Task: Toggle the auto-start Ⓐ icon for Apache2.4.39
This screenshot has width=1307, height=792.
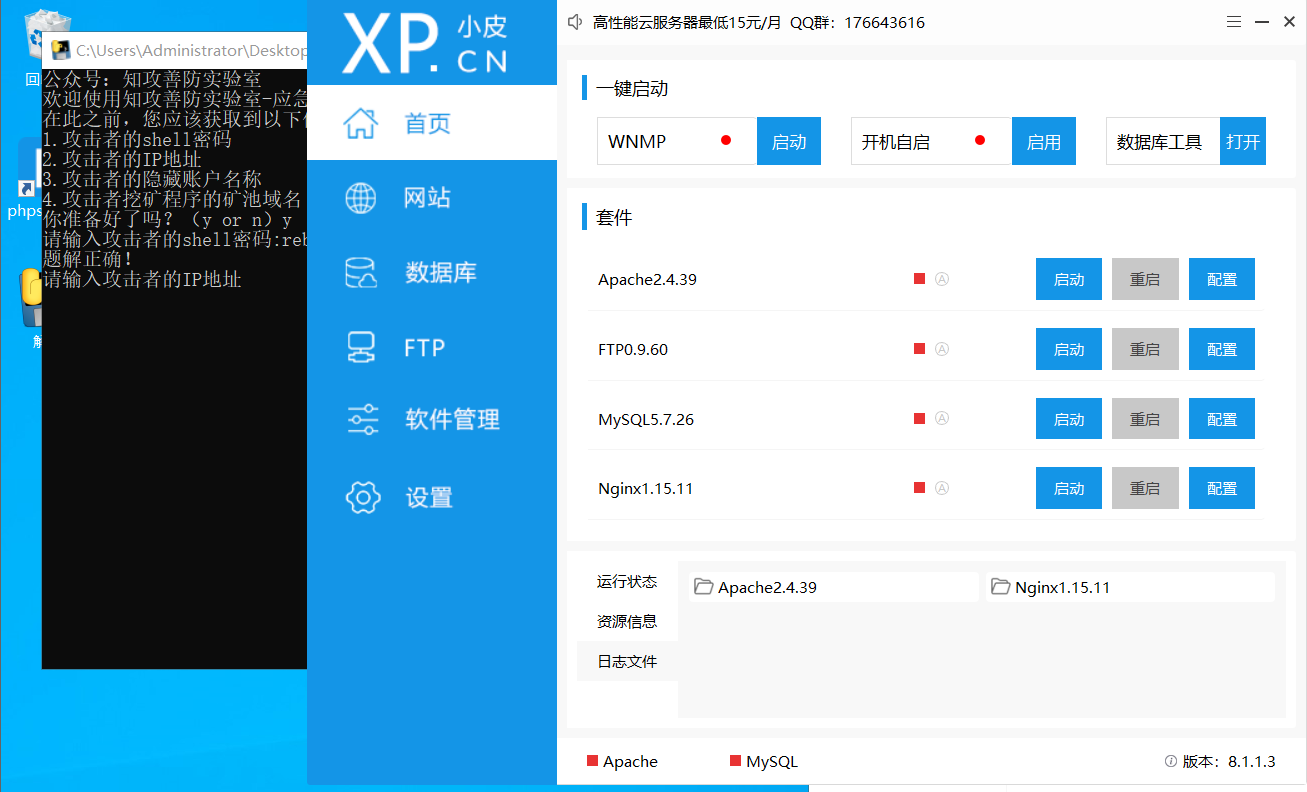Action: pos(941,279)
